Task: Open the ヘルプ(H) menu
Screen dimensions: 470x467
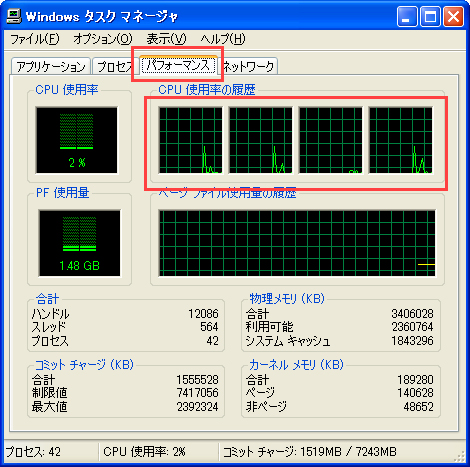Action: pyautogui.click(x=223, y=39)
